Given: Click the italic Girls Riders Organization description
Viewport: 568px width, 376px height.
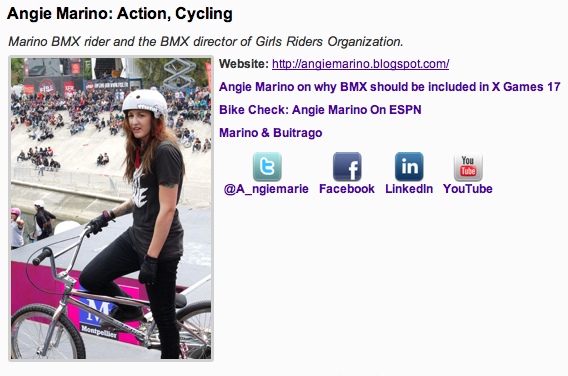Looking at the screenshot, I should click(206, 42).
